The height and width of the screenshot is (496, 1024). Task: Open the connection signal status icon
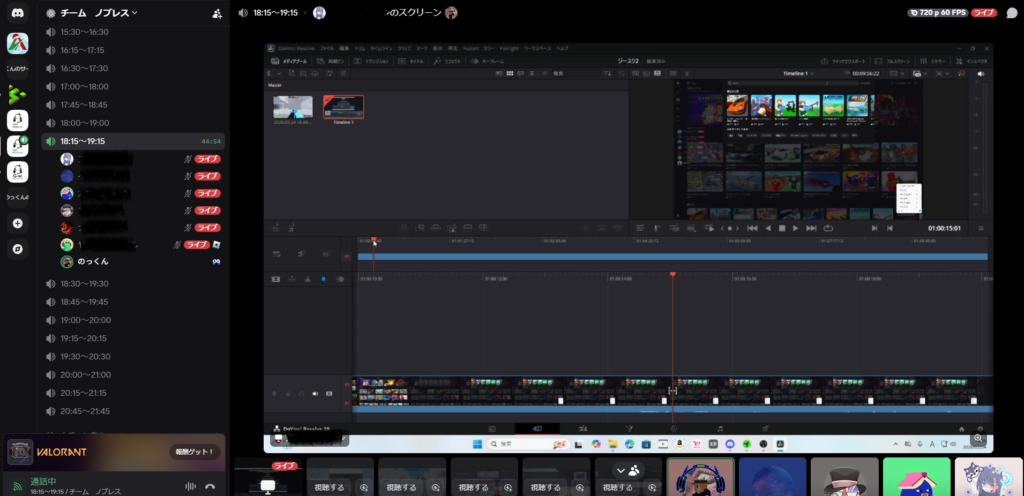tap(18, 486)
